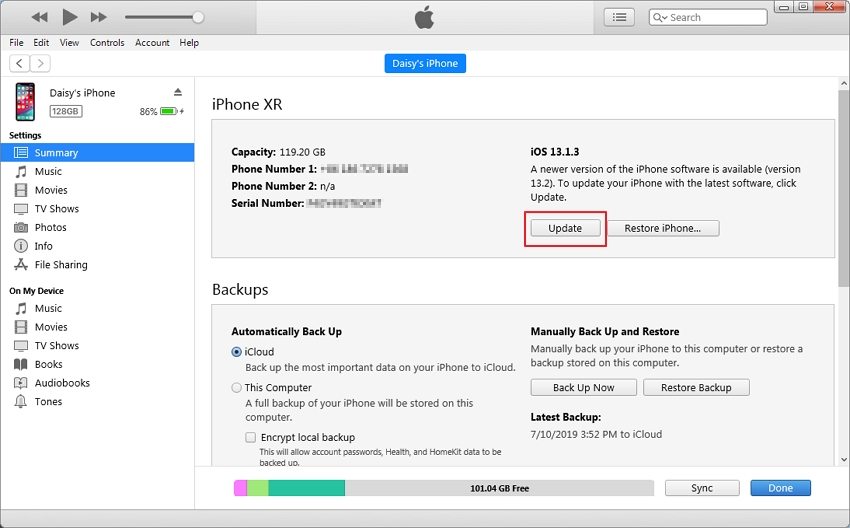The width and height of the screenshot is (850, 528).
Task: Click the Play button
Action: pyautogui.click(x=69, y=17)
